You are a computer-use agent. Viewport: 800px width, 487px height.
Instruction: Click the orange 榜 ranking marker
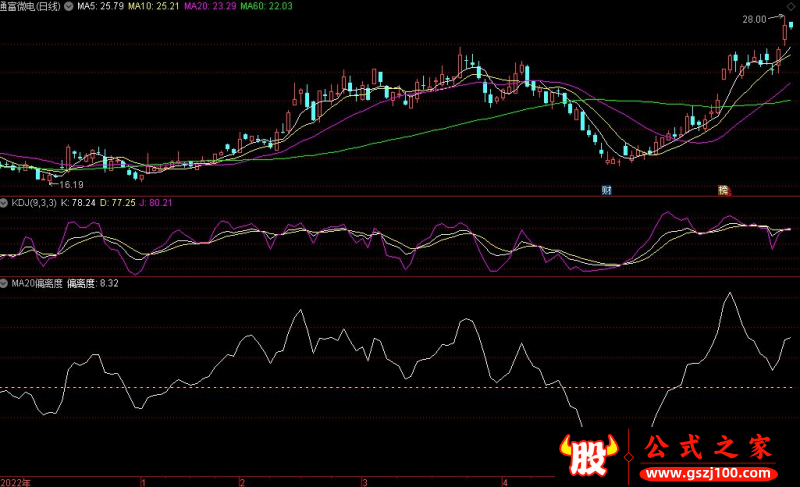tap(723, 190)
